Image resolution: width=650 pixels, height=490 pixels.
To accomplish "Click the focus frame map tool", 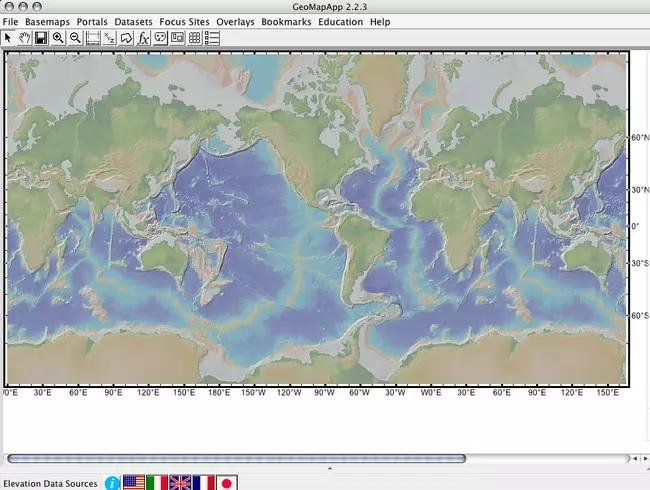I will click(92, 38).
